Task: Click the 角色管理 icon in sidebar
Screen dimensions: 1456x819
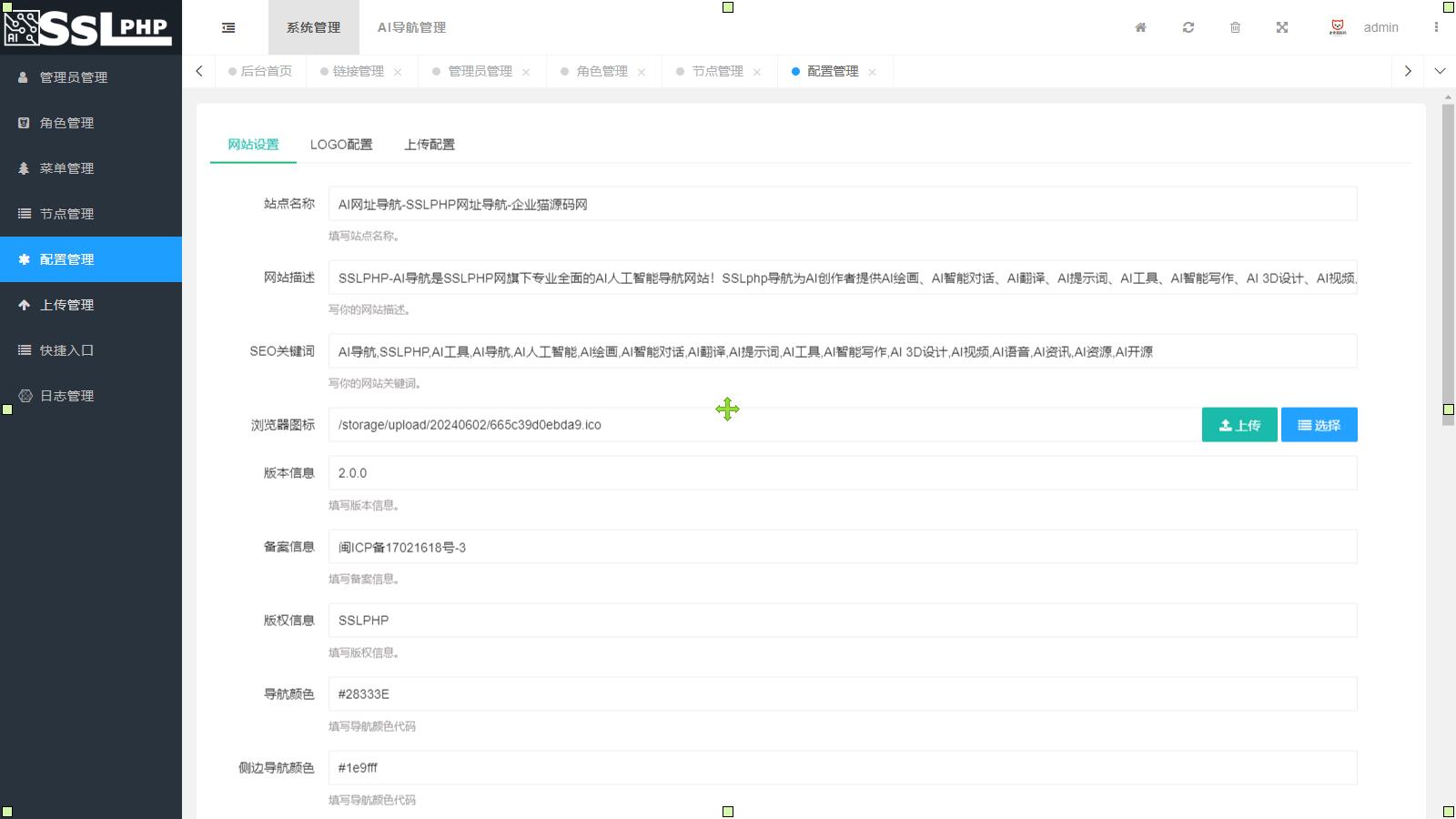Action: click(24, 123)
